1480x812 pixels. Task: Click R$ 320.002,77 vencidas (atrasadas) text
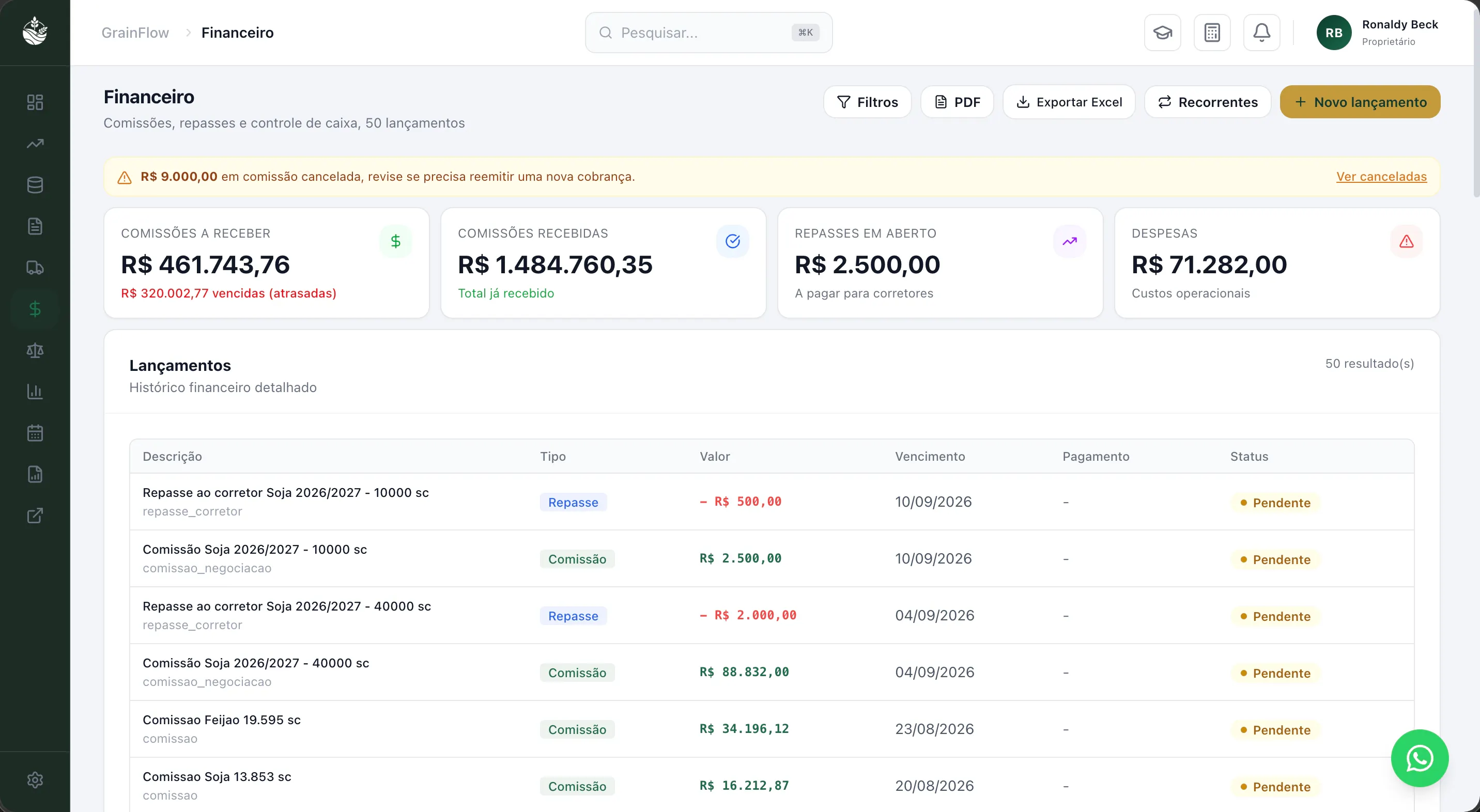click(x=228, y=293)
